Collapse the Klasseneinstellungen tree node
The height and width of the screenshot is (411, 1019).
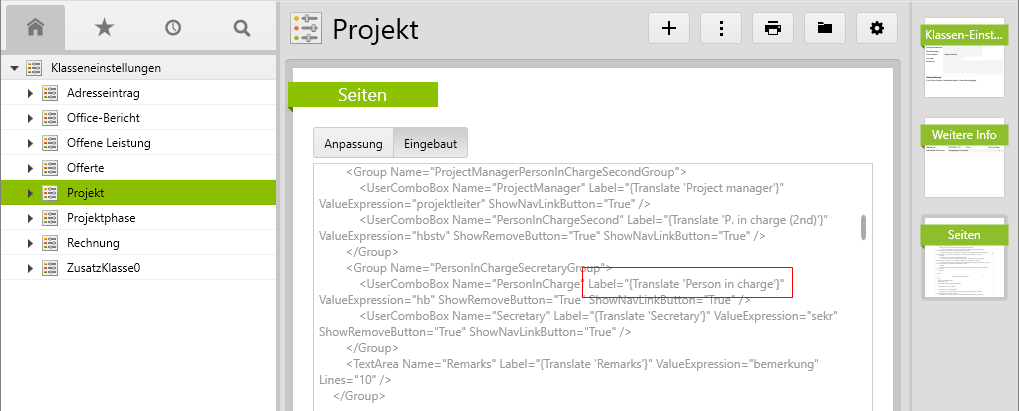[x=14, y=68]
